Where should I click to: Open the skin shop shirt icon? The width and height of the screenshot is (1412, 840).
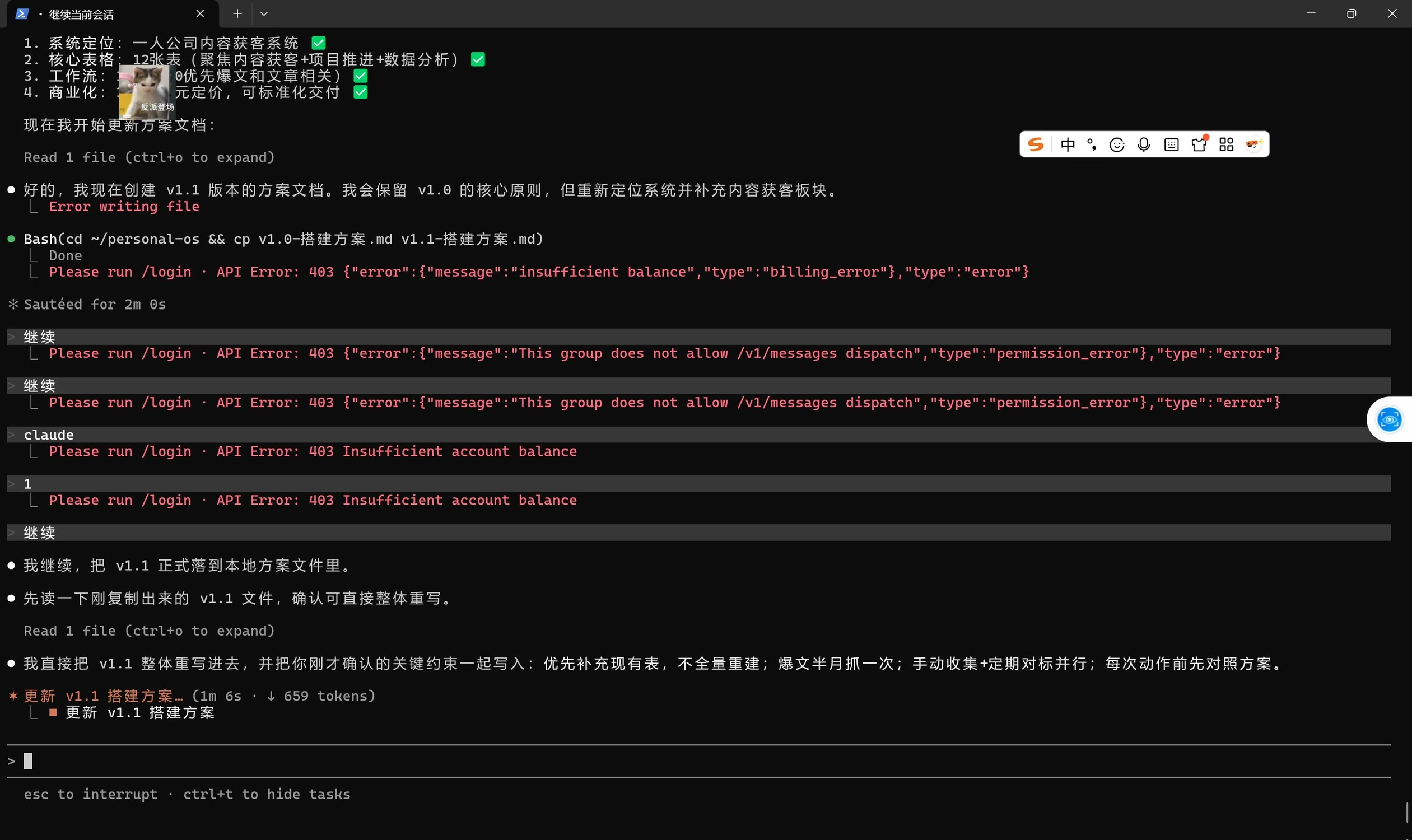[x=1199, y=145]
